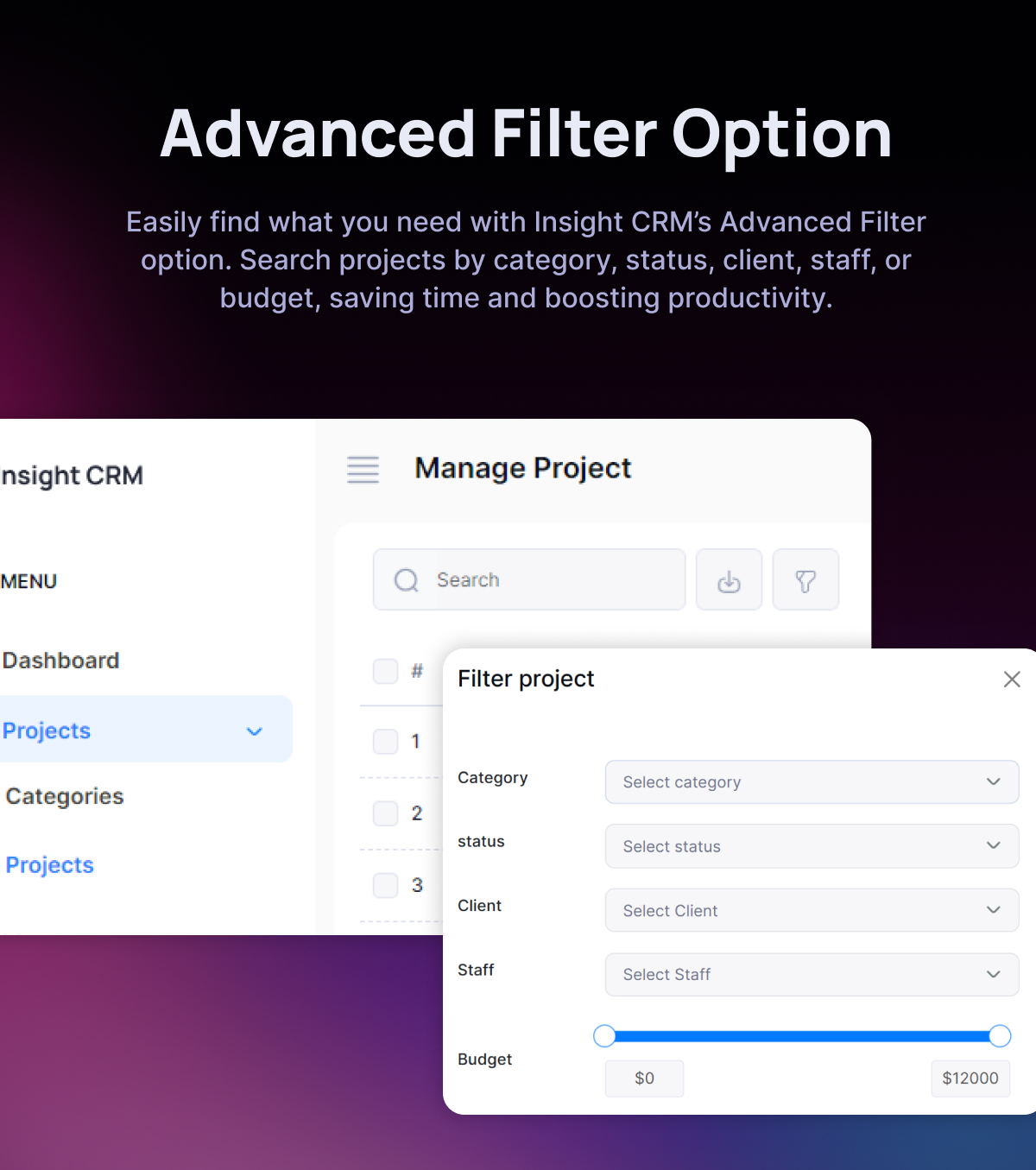Select the checkbox for row 3
This screenshot has width=1036, height=1170.
click(385, 885)
